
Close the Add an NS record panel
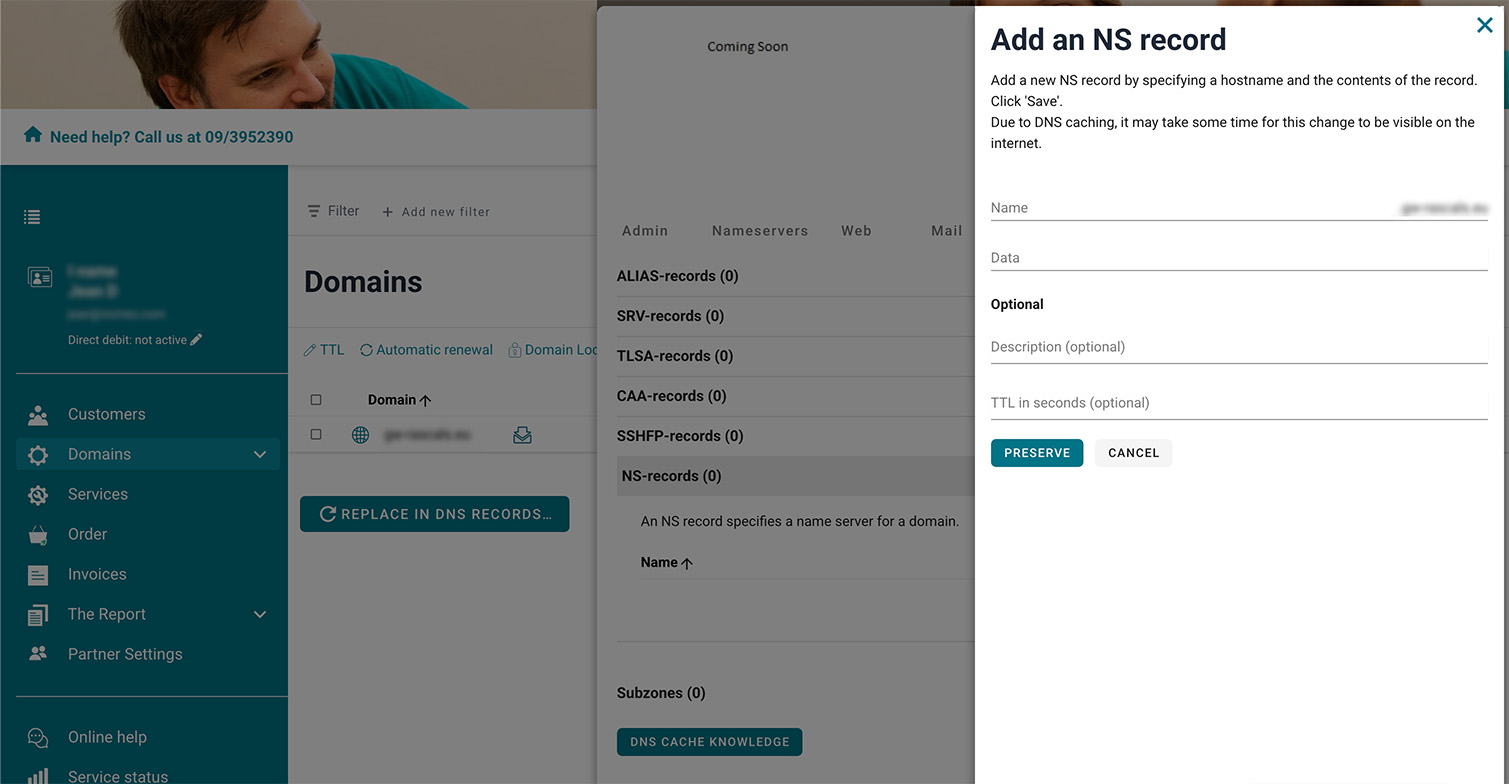[x=1485, y=26]
